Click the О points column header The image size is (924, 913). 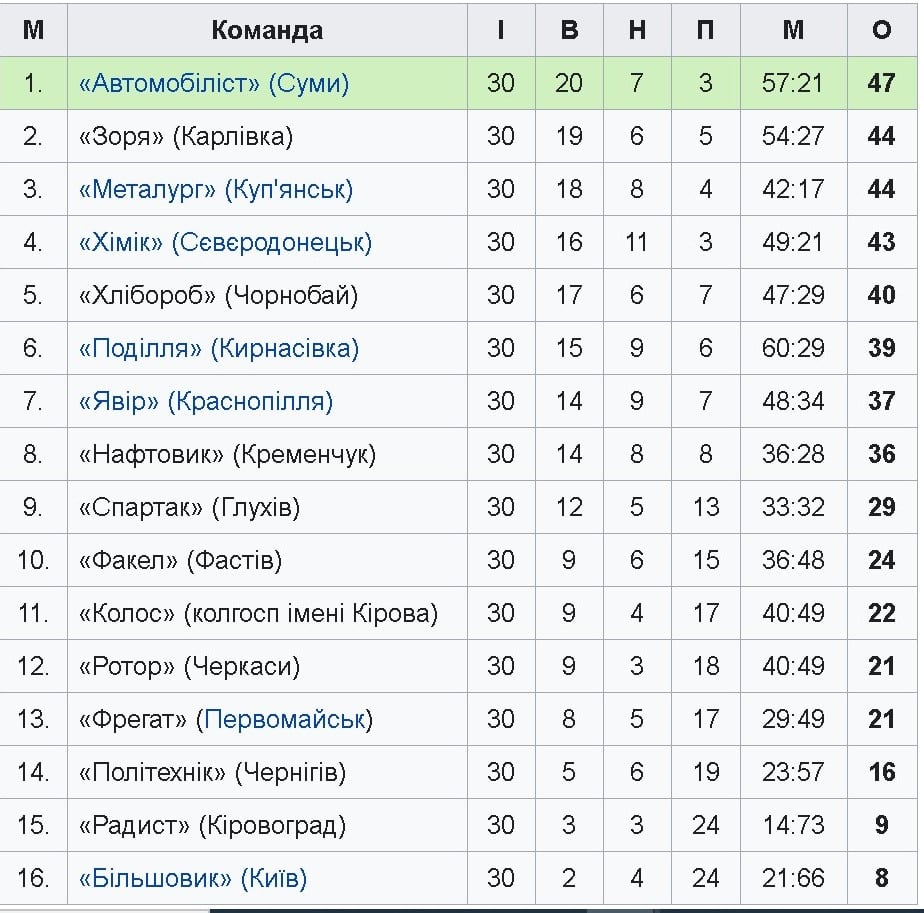pos(881,30)
